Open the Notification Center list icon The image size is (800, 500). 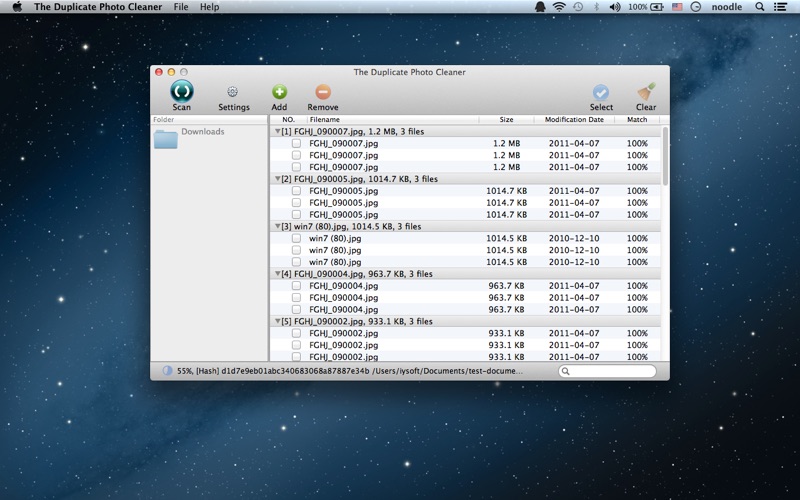point(780,7)
